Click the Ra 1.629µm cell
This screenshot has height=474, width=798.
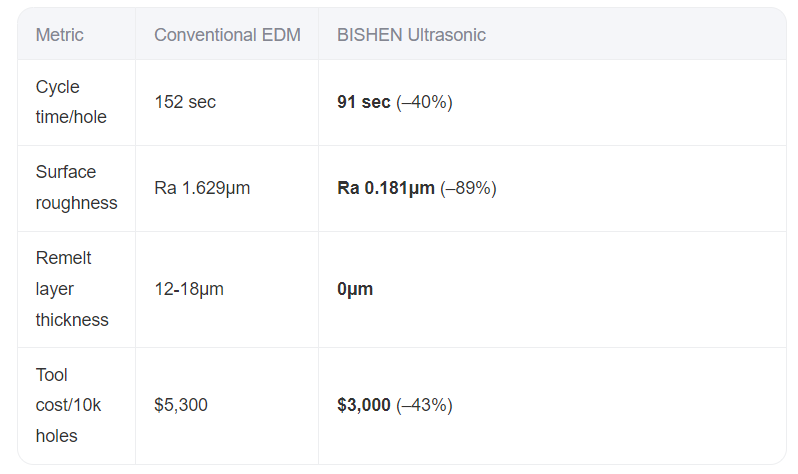click(x=202, y=188)
